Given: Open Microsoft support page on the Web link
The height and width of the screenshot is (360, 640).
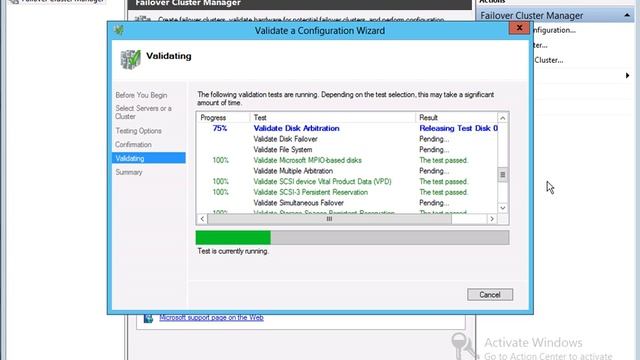Looking at the screenshot, I should pos(211,318).
